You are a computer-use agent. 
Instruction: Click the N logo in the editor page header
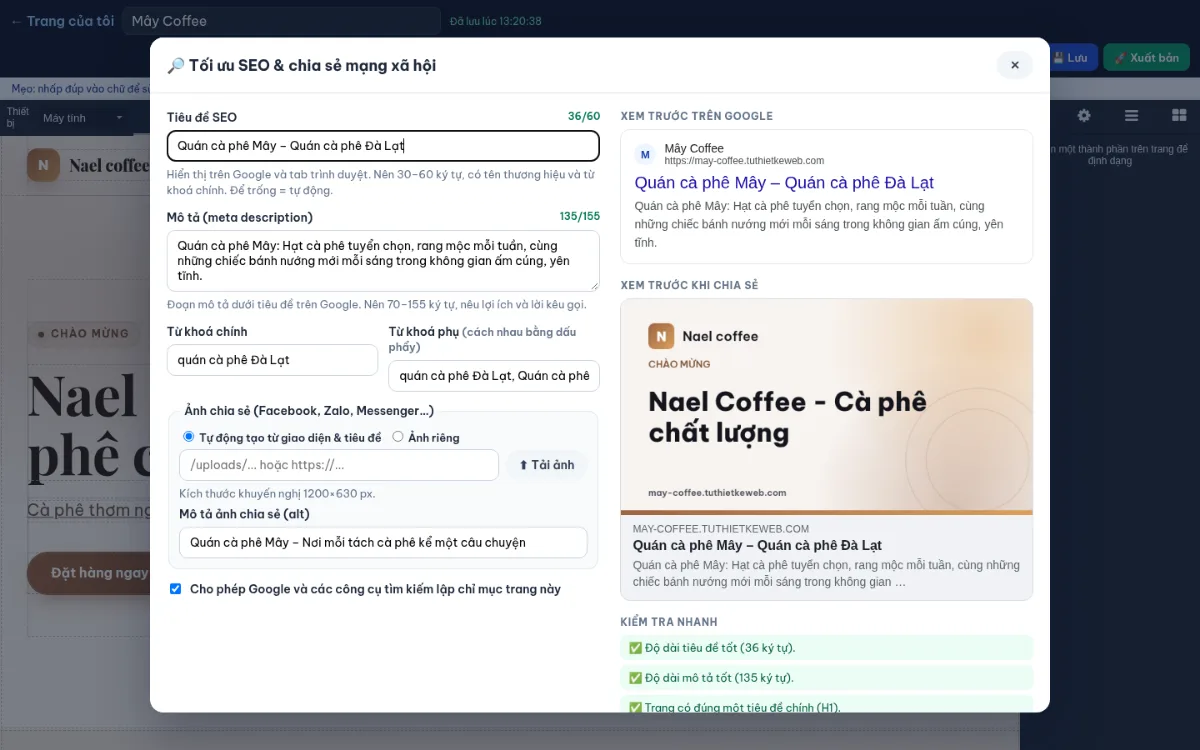coord(43,165)
